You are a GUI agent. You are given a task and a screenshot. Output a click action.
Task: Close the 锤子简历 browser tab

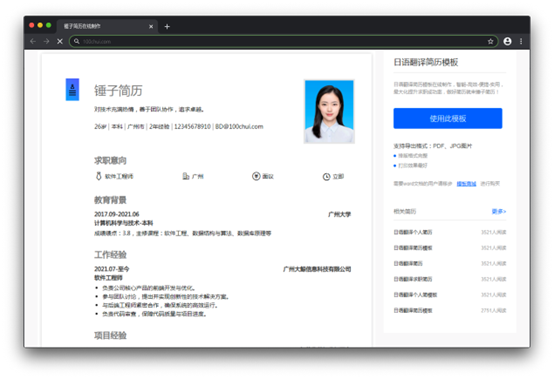151,26
